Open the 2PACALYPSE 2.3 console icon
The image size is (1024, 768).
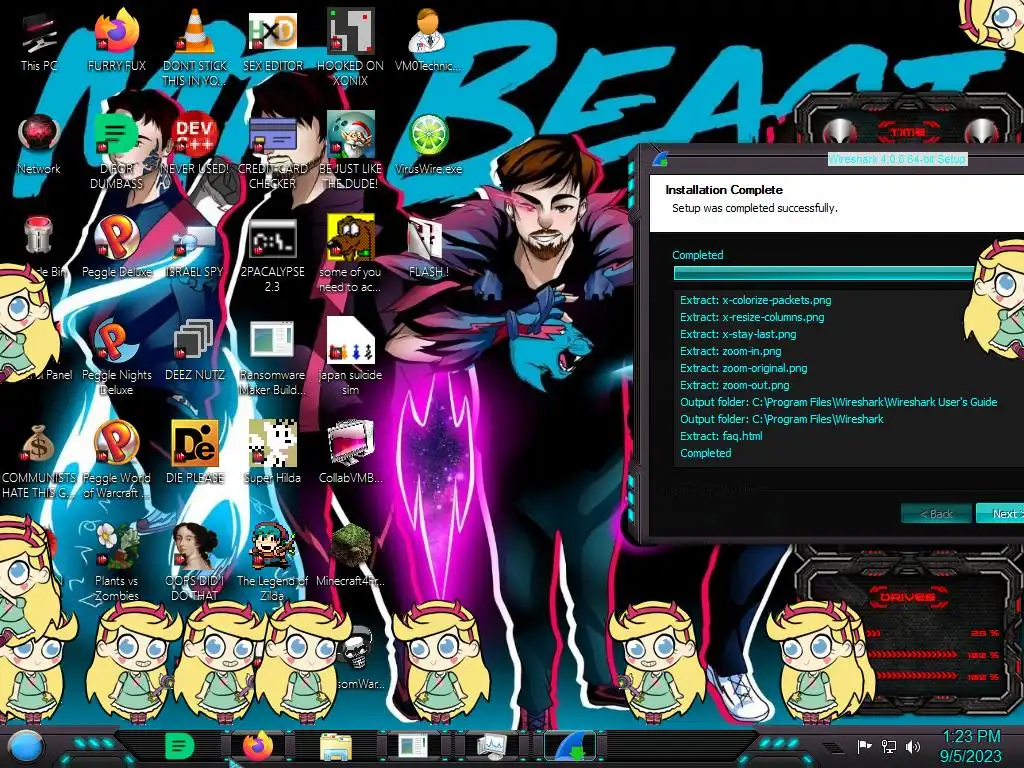pos(273,255)
